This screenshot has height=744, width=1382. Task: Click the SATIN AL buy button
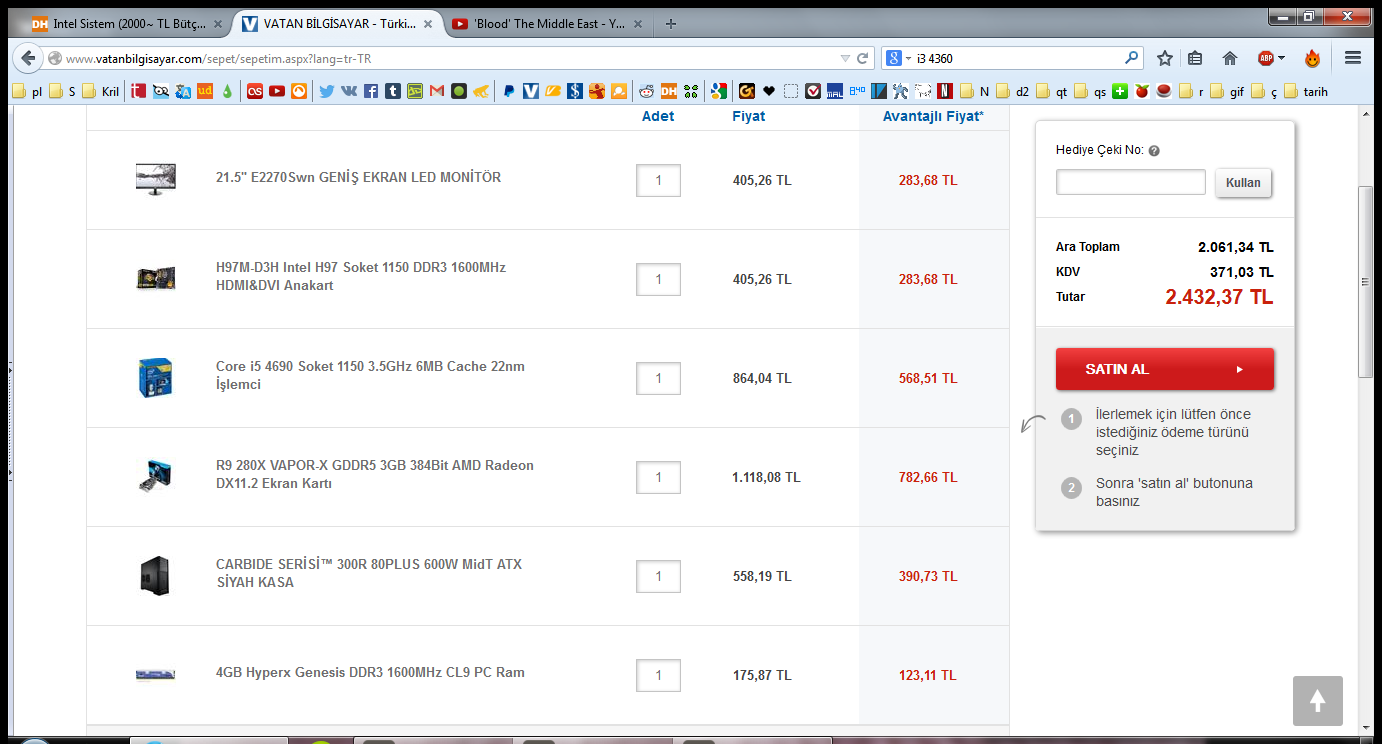(x=1165, y=369)
